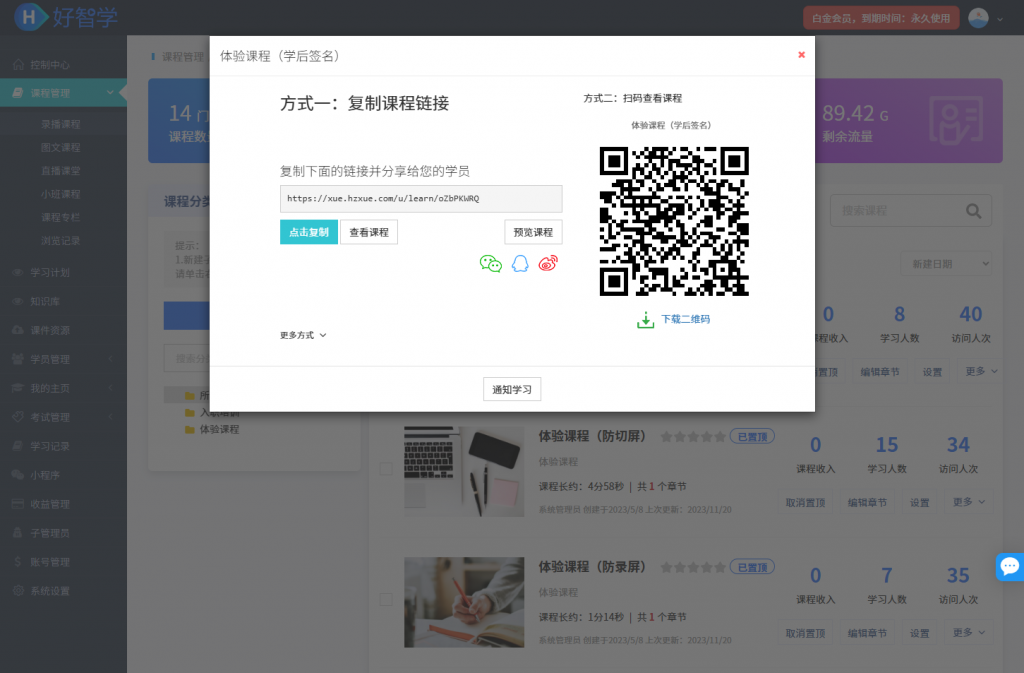Click the 知识库 sidebar icon
1024x673 pixels.
pos(18,302)
